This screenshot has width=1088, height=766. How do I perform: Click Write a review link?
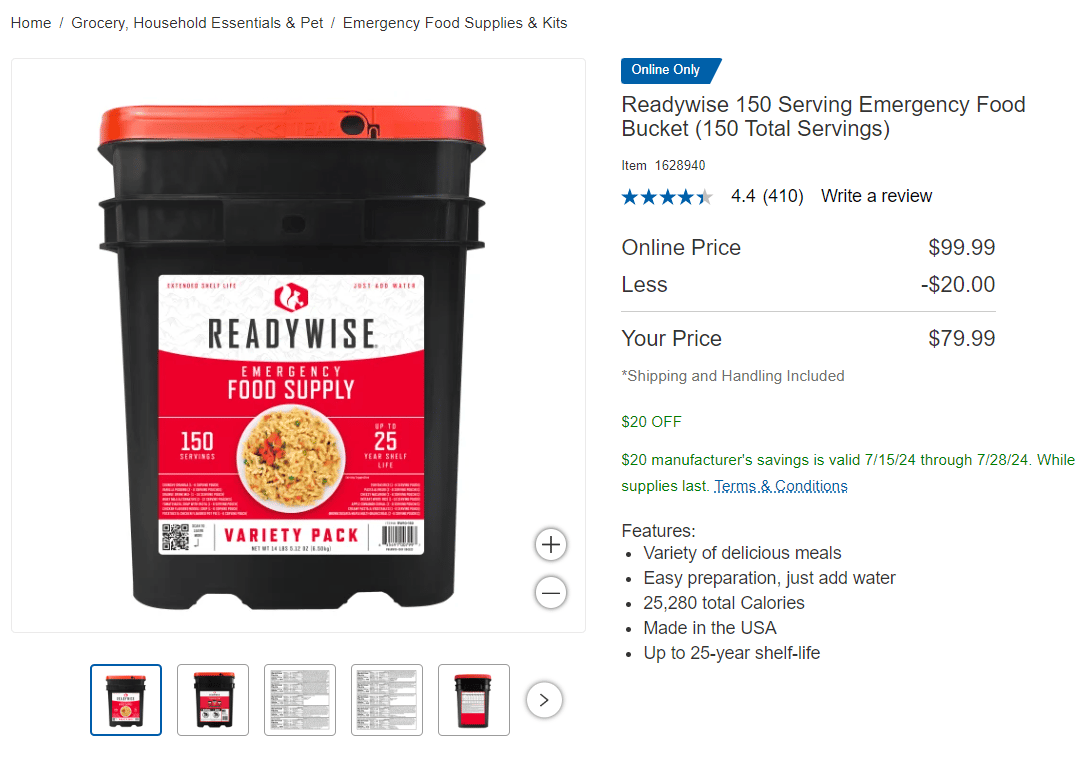tap(876, 196)
